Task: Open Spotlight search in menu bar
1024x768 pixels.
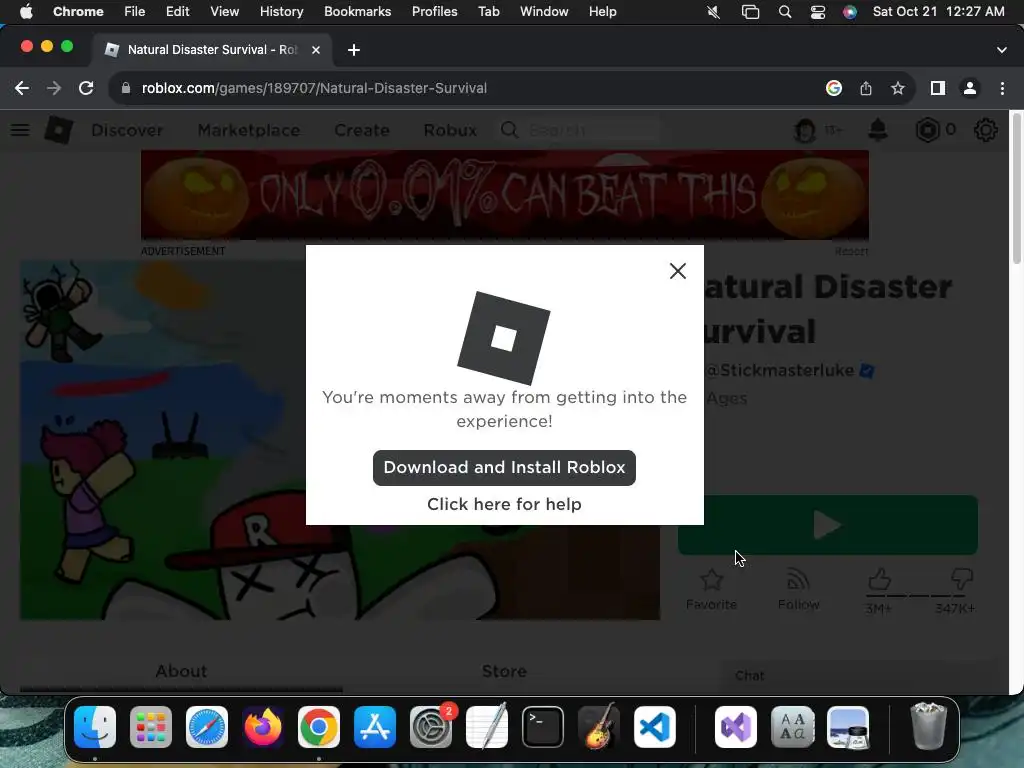Action: pyautogui.click(x=785, y=12)
